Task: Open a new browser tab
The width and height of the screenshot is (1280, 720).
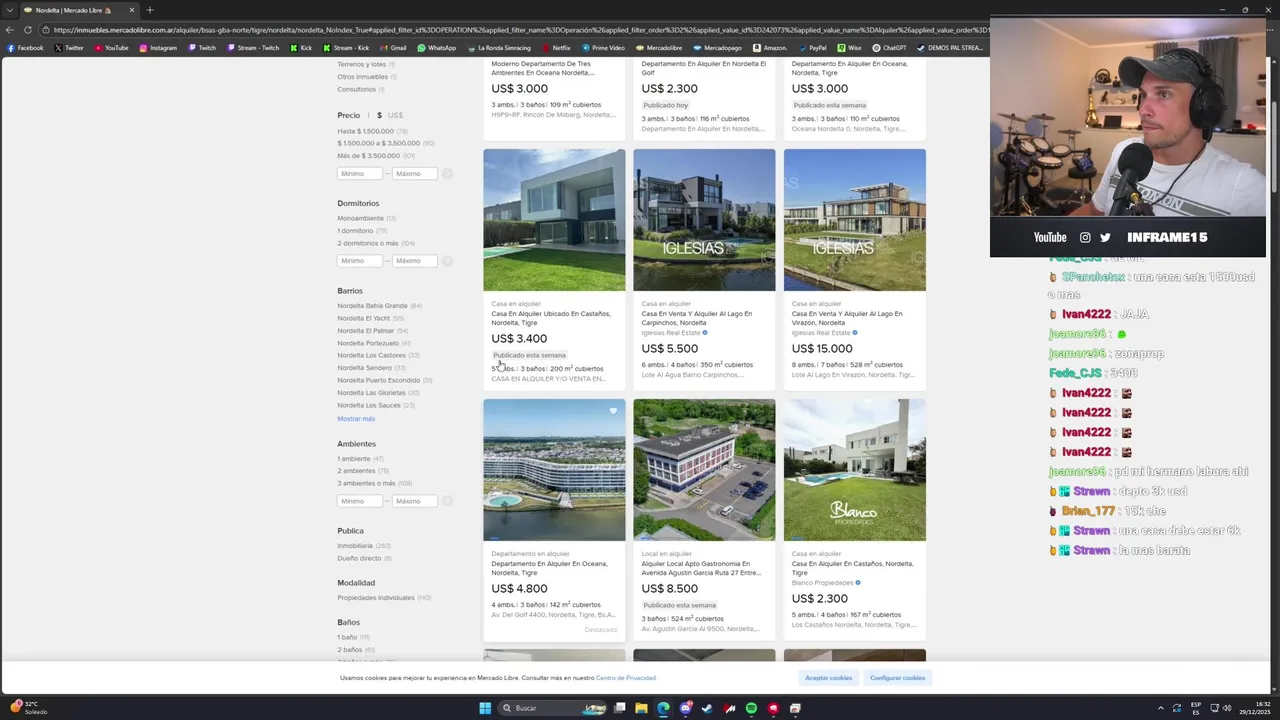Action: (x=150, y=10)
